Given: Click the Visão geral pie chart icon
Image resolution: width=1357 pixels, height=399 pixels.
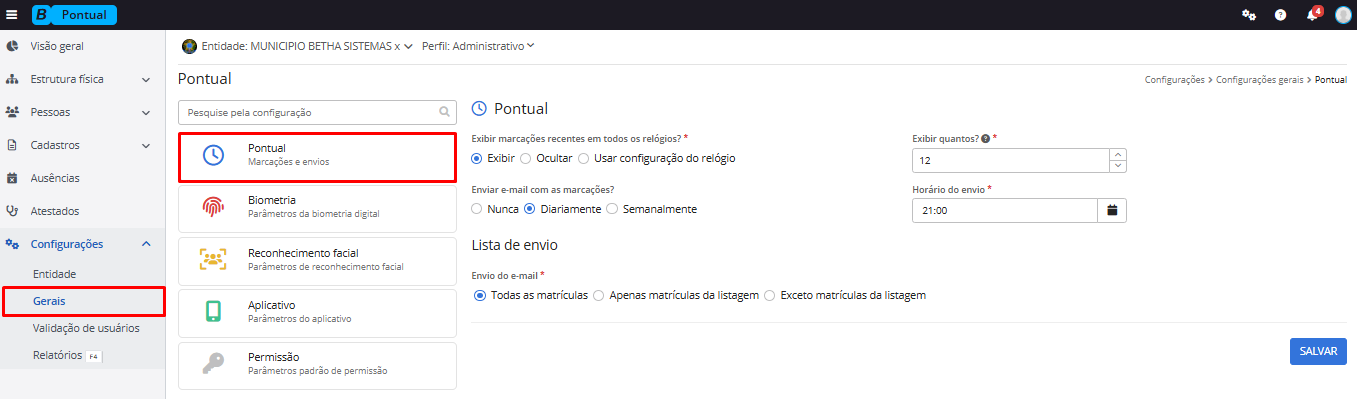Looking at the screenshot, I should pyautogui.click(x=13, y=46).
